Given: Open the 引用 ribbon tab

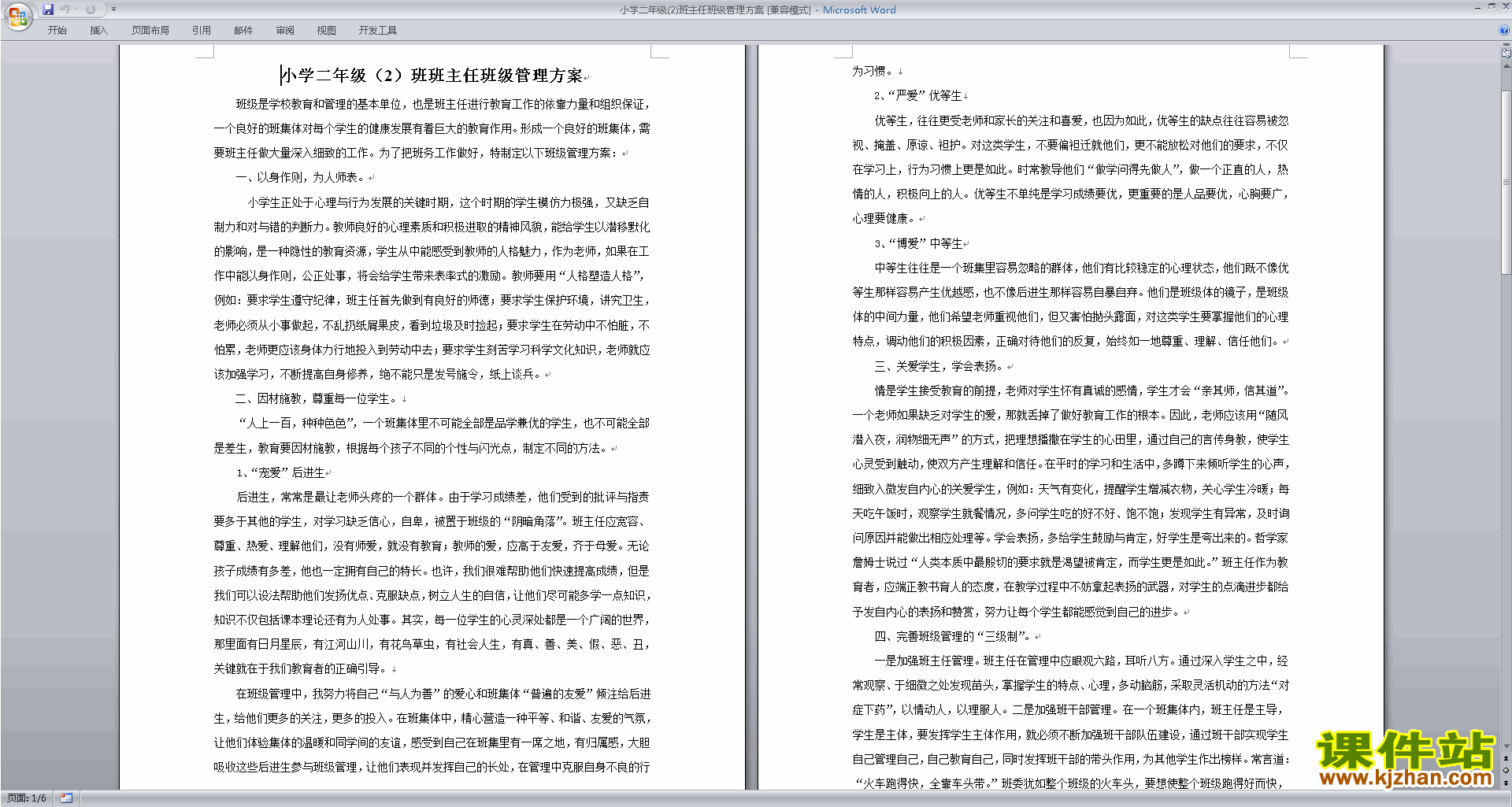Looking at the screenshot, I should (x=202, y=31).
